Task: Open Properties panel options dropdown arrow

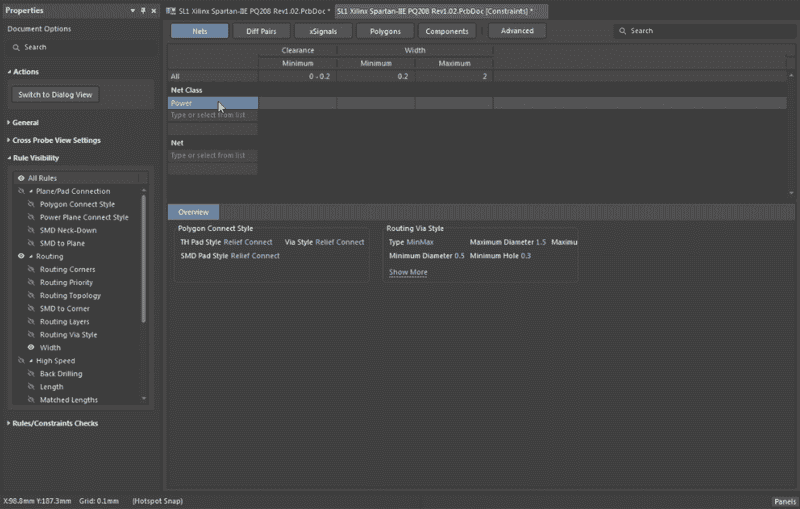Action: 133,11
